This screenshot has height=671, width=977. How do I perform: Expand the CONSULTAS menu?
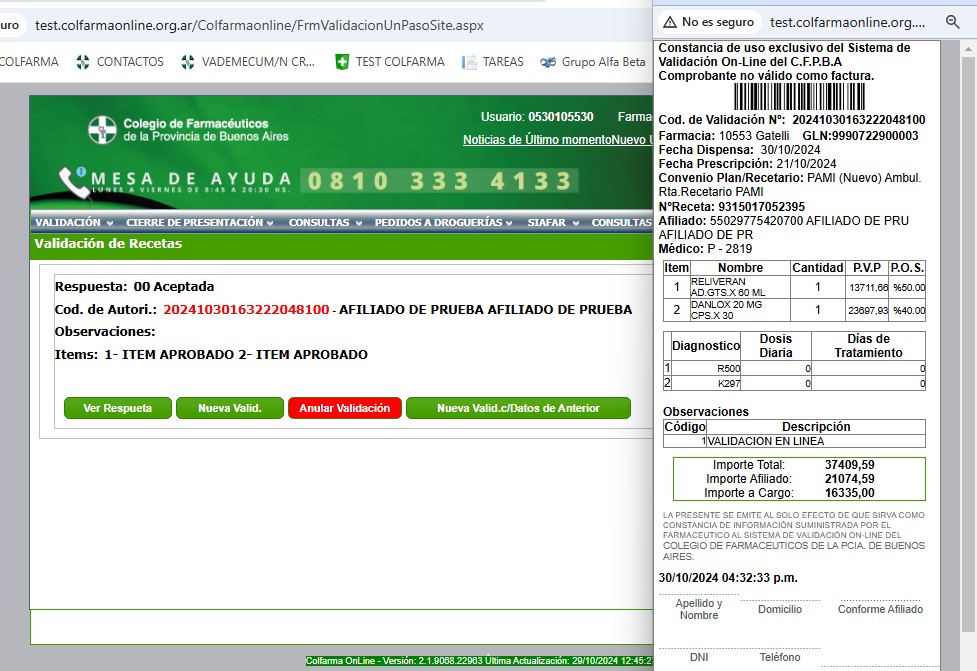pyautogui.click(x=325, y=222)
